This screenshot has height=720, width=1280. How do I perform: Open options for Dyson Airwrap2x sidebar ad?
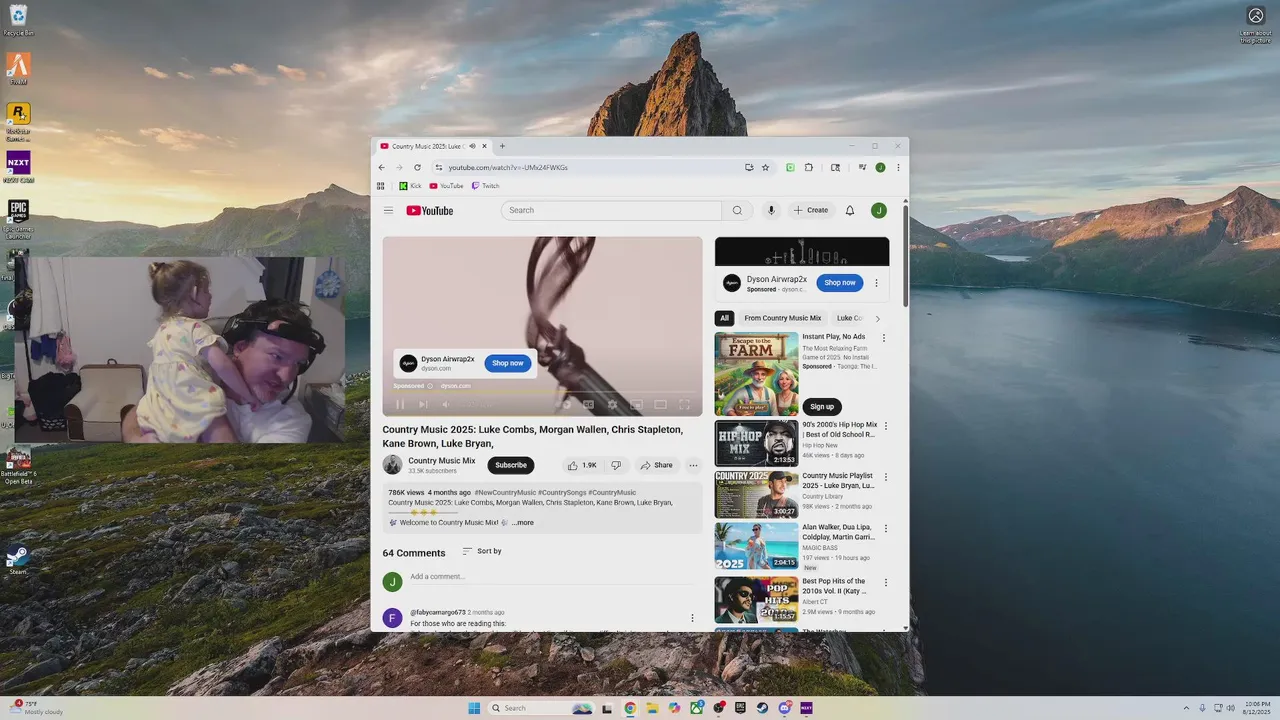click(x=876, y=283)
